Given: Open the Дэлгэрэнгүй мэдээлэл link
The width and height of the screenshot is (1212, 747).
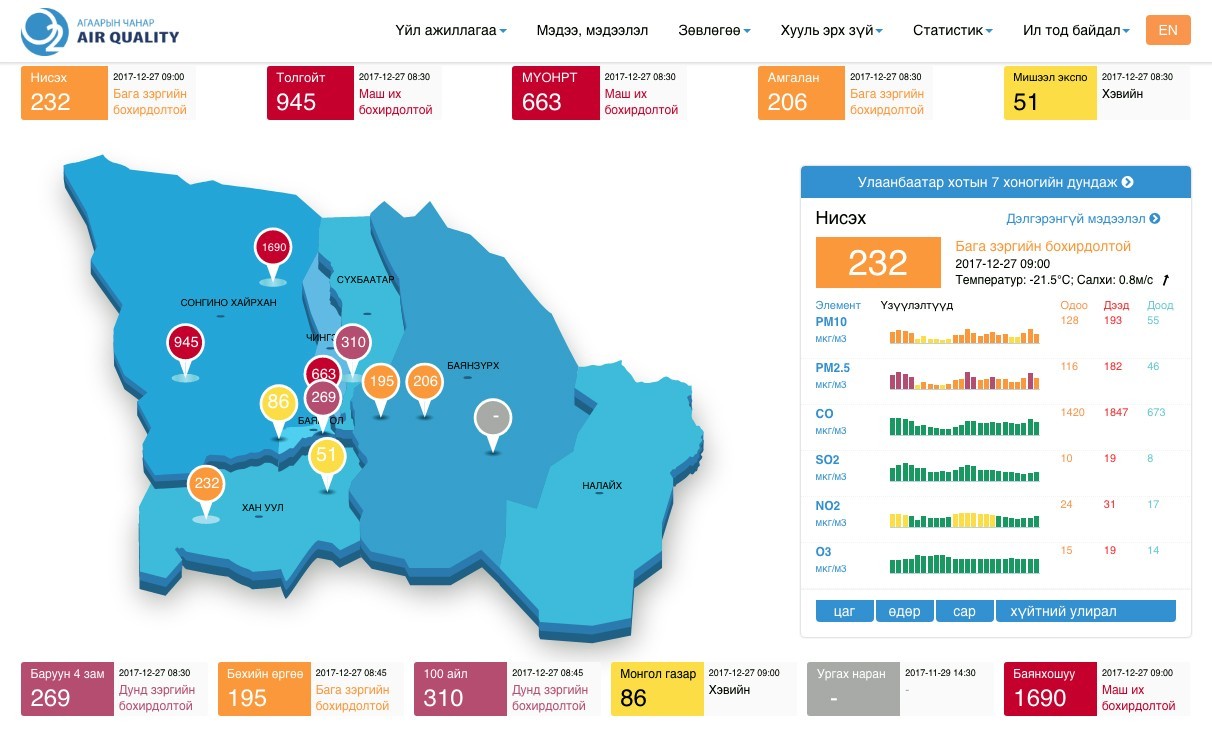Looking at the screenshot, I should coord(1082,219).
